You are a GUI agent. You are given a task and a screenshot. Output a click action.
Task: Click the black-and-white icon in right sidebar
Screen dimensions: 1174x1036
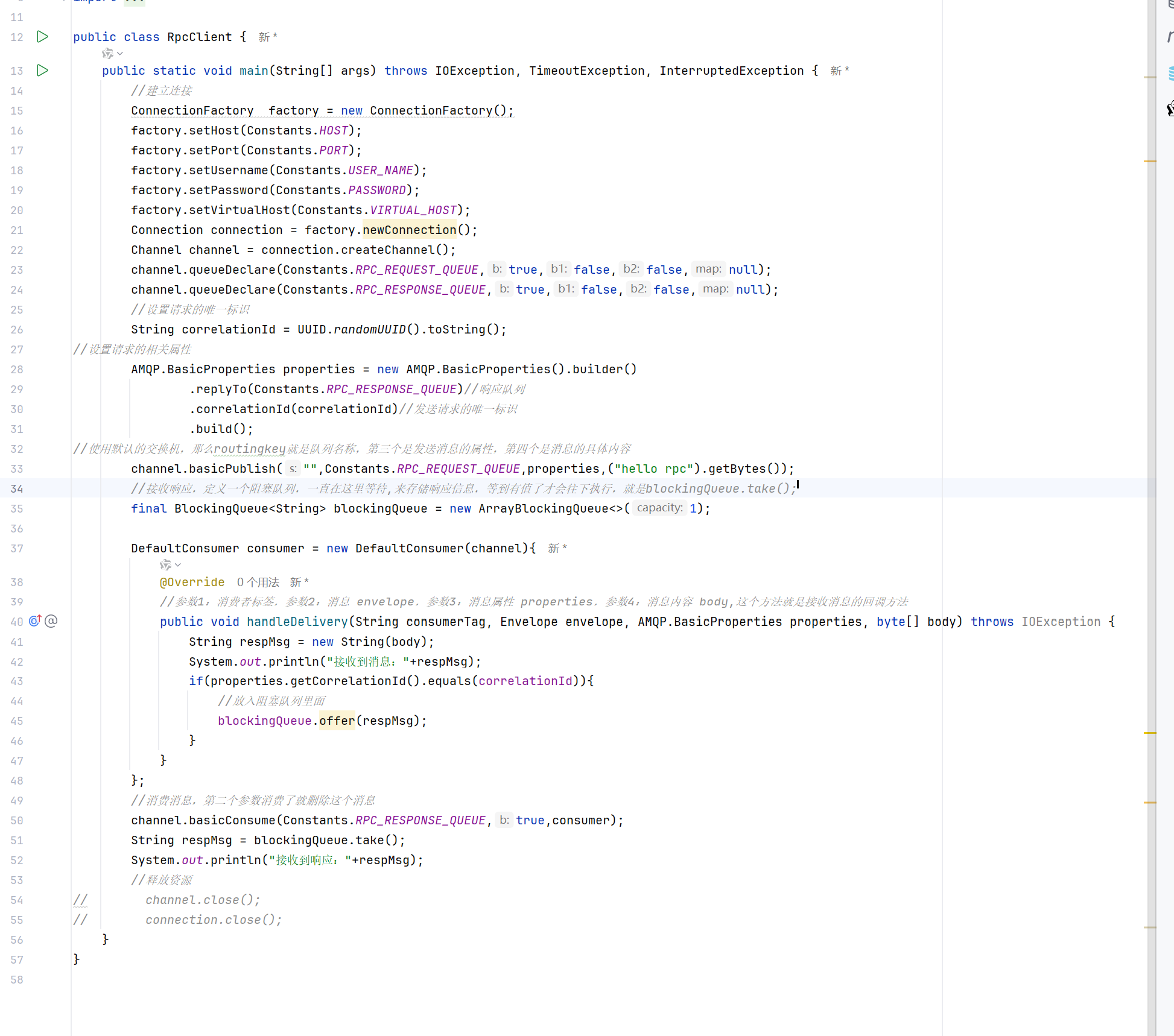point(1170,109)
